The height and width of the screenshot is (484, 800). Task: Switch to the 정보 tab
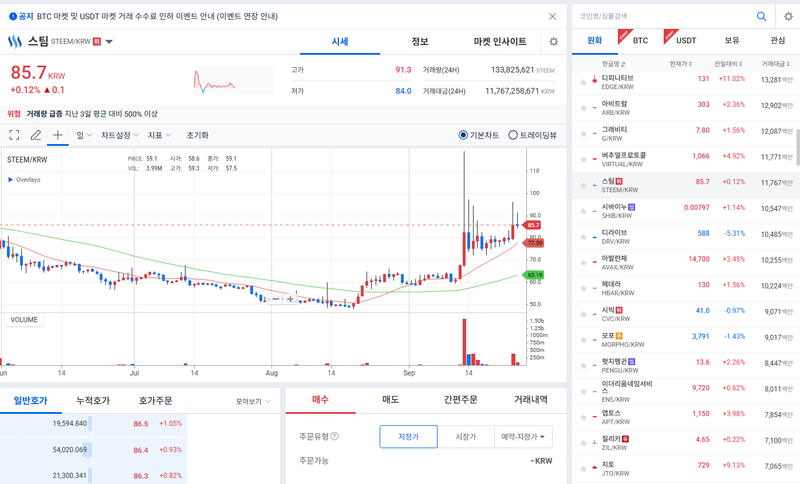click(x=420, y=42)
